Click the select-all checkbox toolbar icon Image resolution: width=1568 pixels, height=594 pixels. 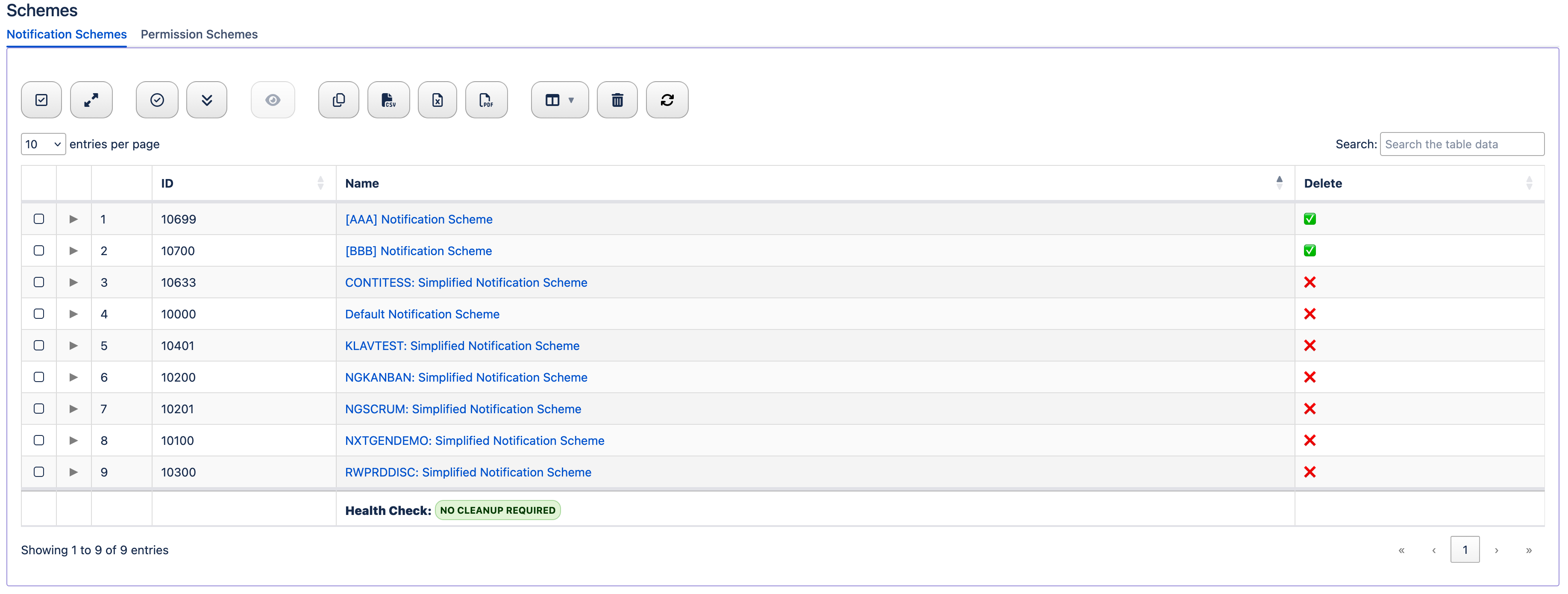click(41, 100)
